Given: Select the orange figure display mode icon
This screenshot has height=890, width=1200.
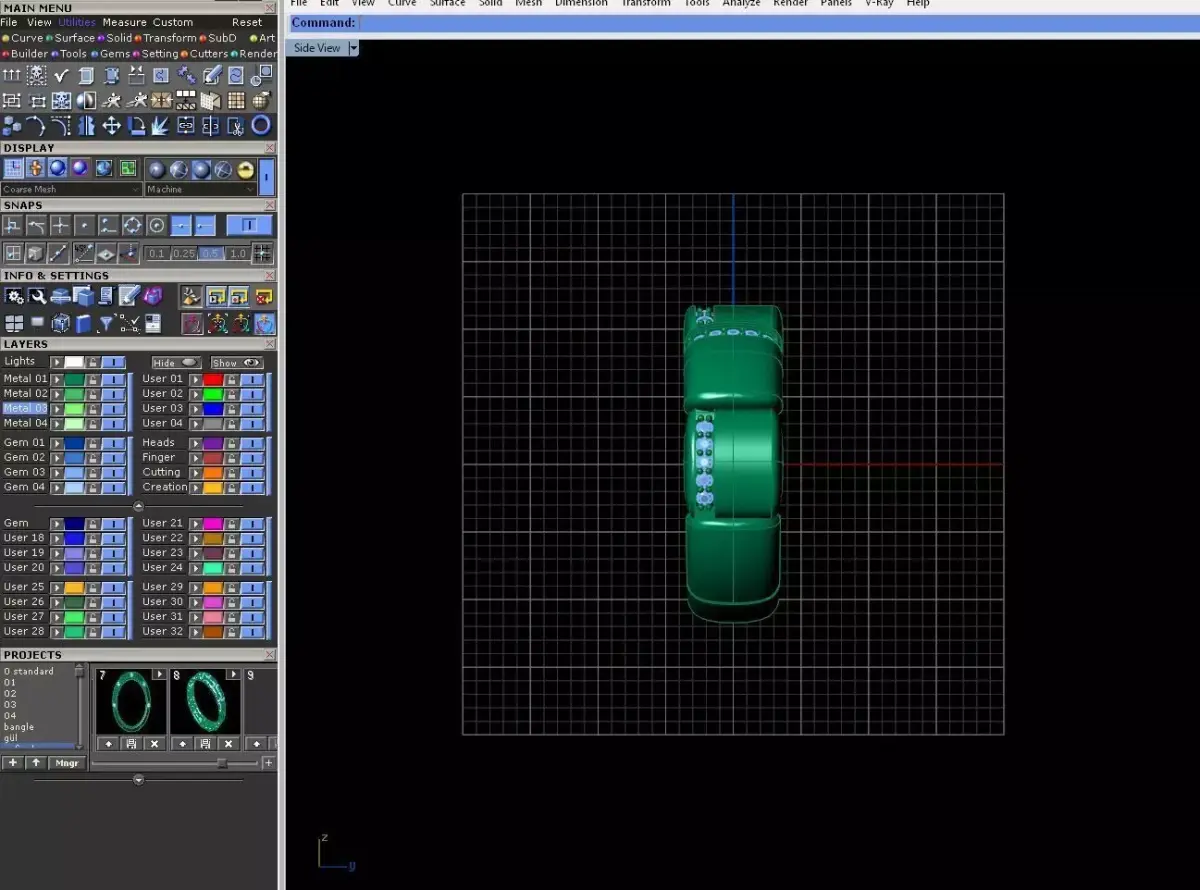Looking at the screenshot, I should [x=35, y=168].
